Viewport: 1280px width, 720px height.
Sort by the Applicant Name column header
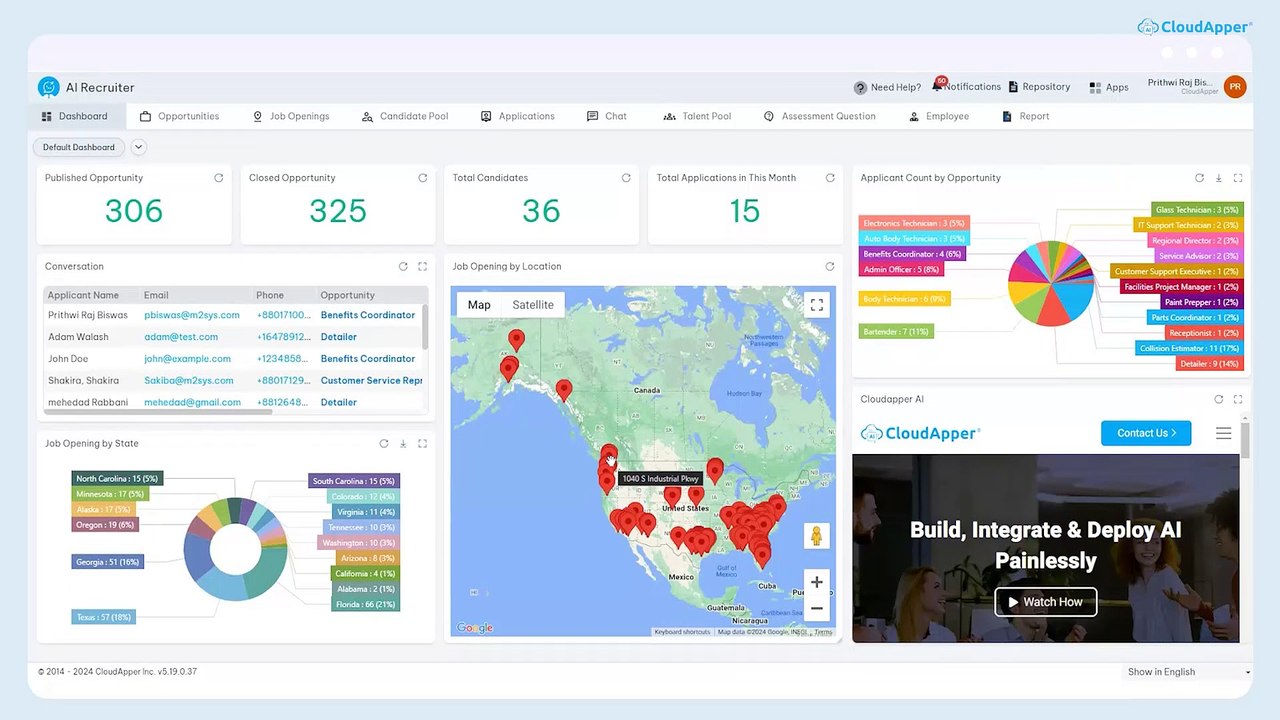tap(83, 296)
